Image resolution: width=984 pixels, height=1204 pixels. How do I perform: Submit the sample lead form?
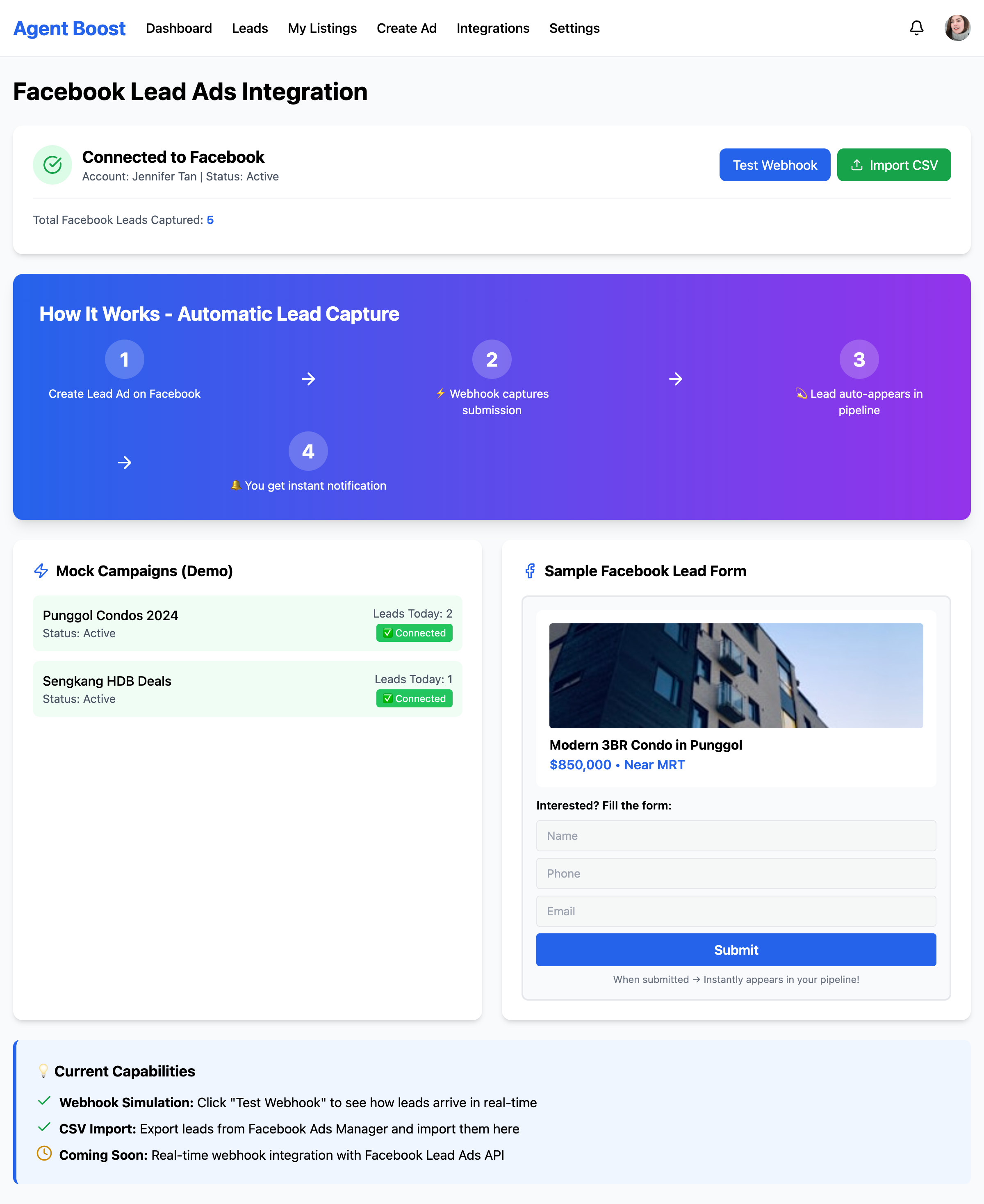(736, 949)
